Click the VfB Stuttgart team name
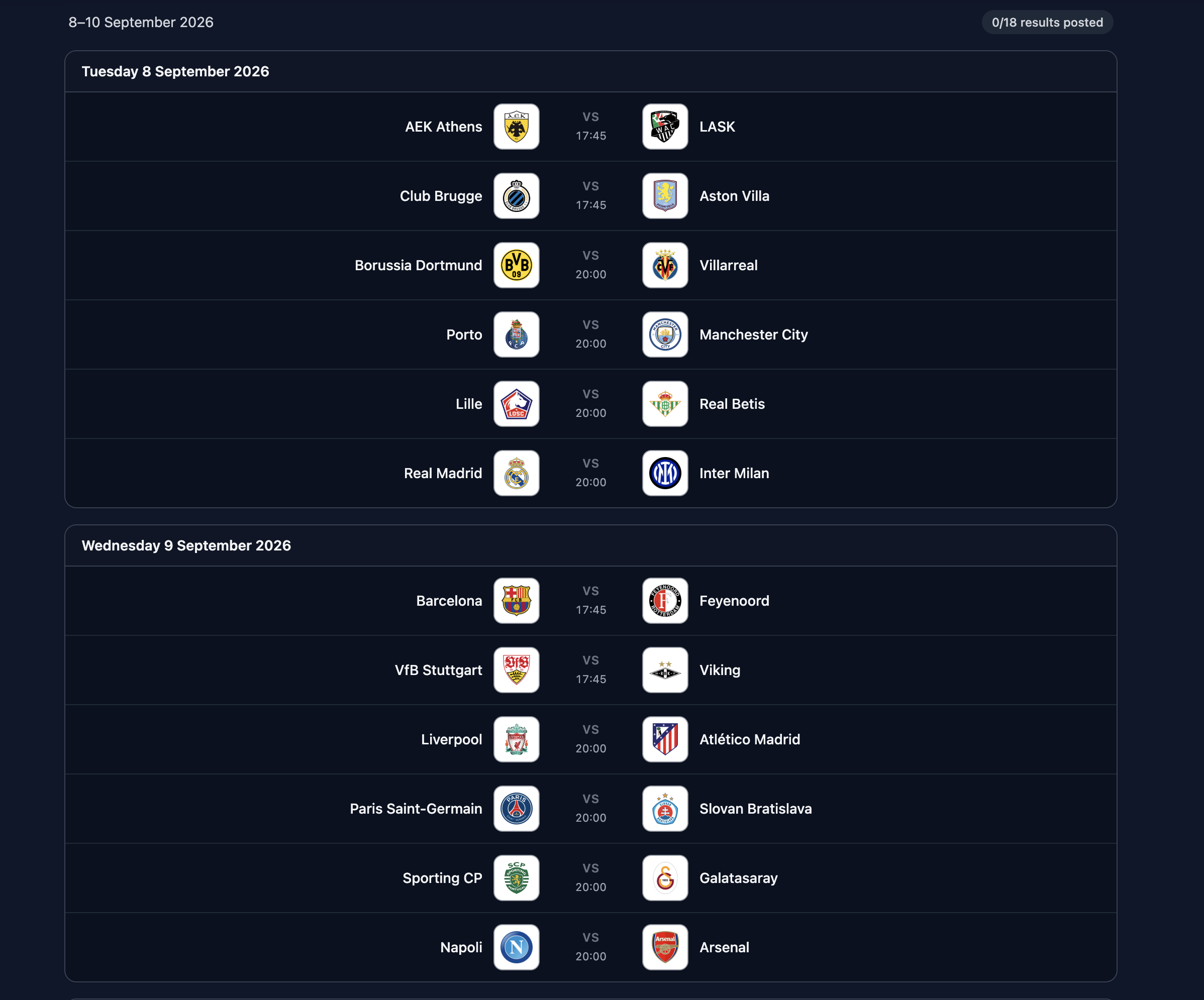1204x1000 pixels. (438, 670)
